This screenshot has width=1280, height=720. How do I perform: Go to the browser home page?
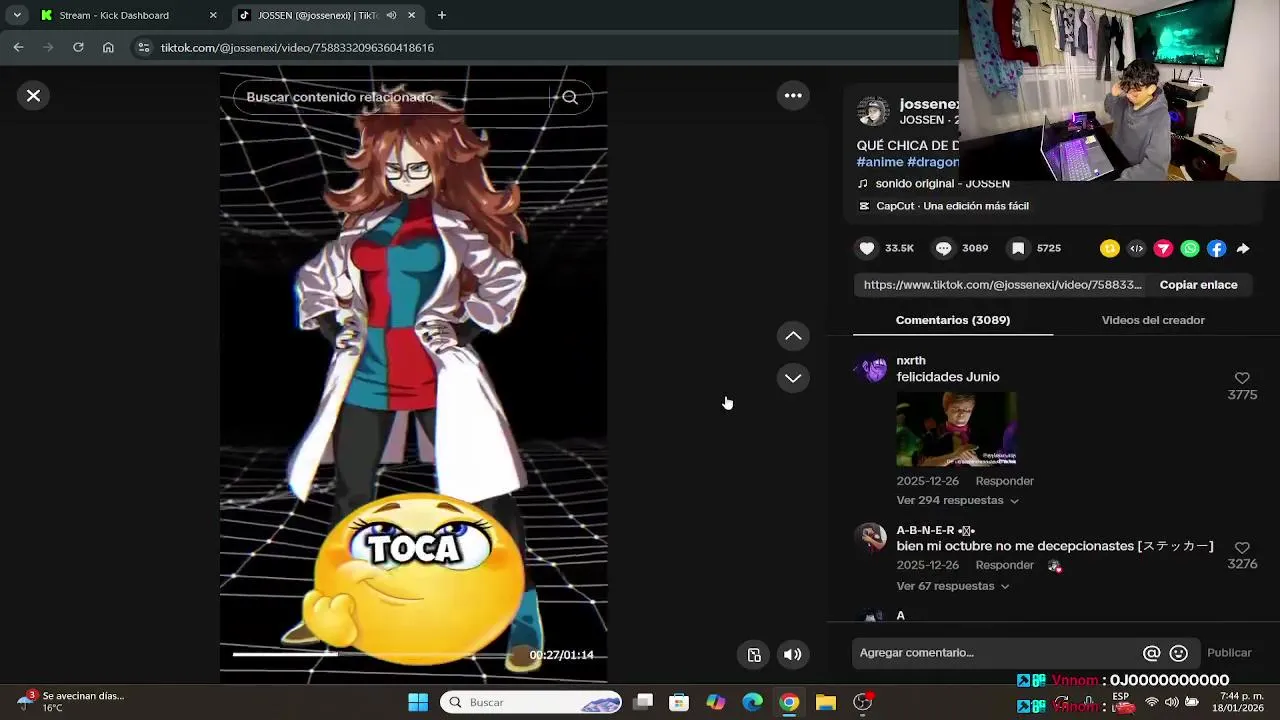point(108,47)
